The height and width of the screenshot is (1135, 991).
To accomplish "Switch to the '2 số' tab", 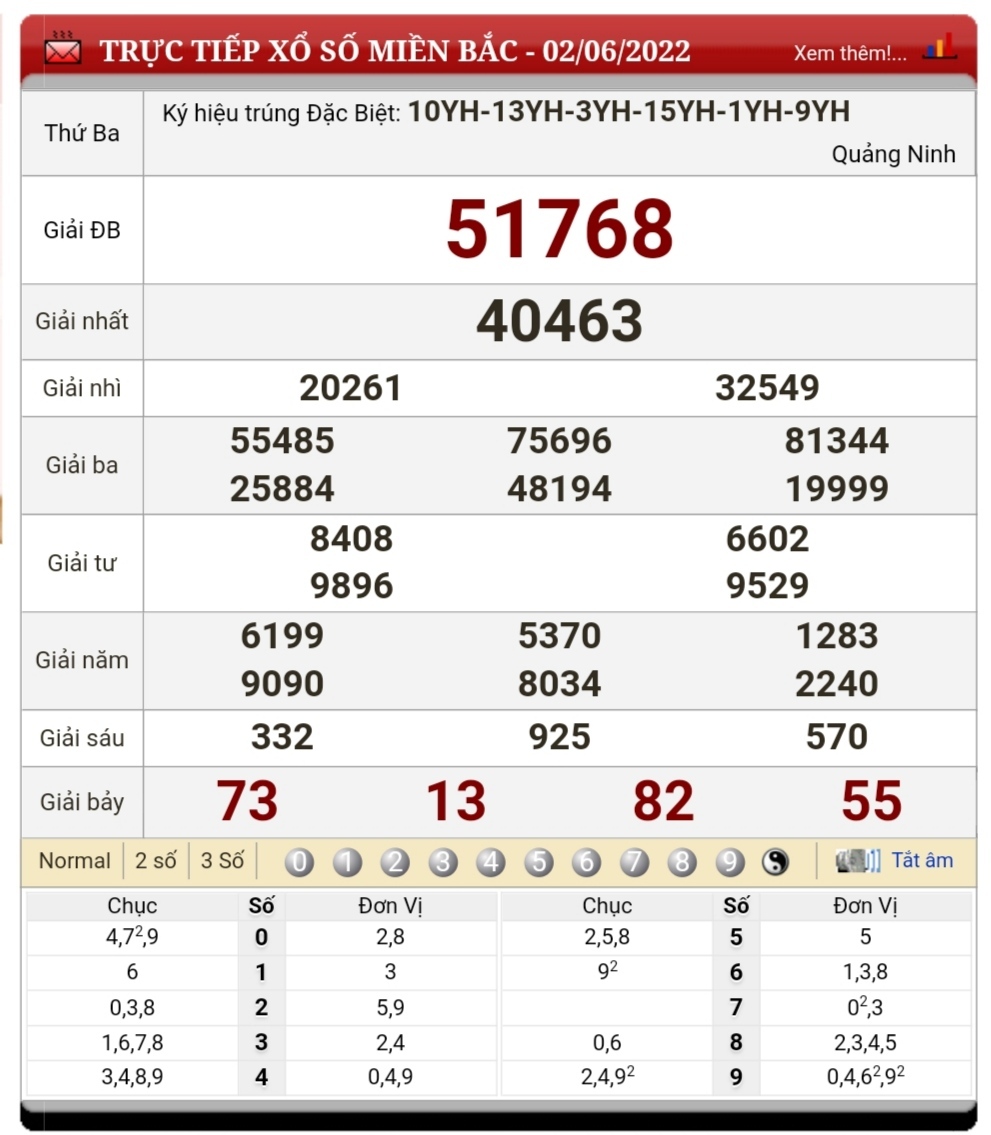I will (x=156, y=861).
